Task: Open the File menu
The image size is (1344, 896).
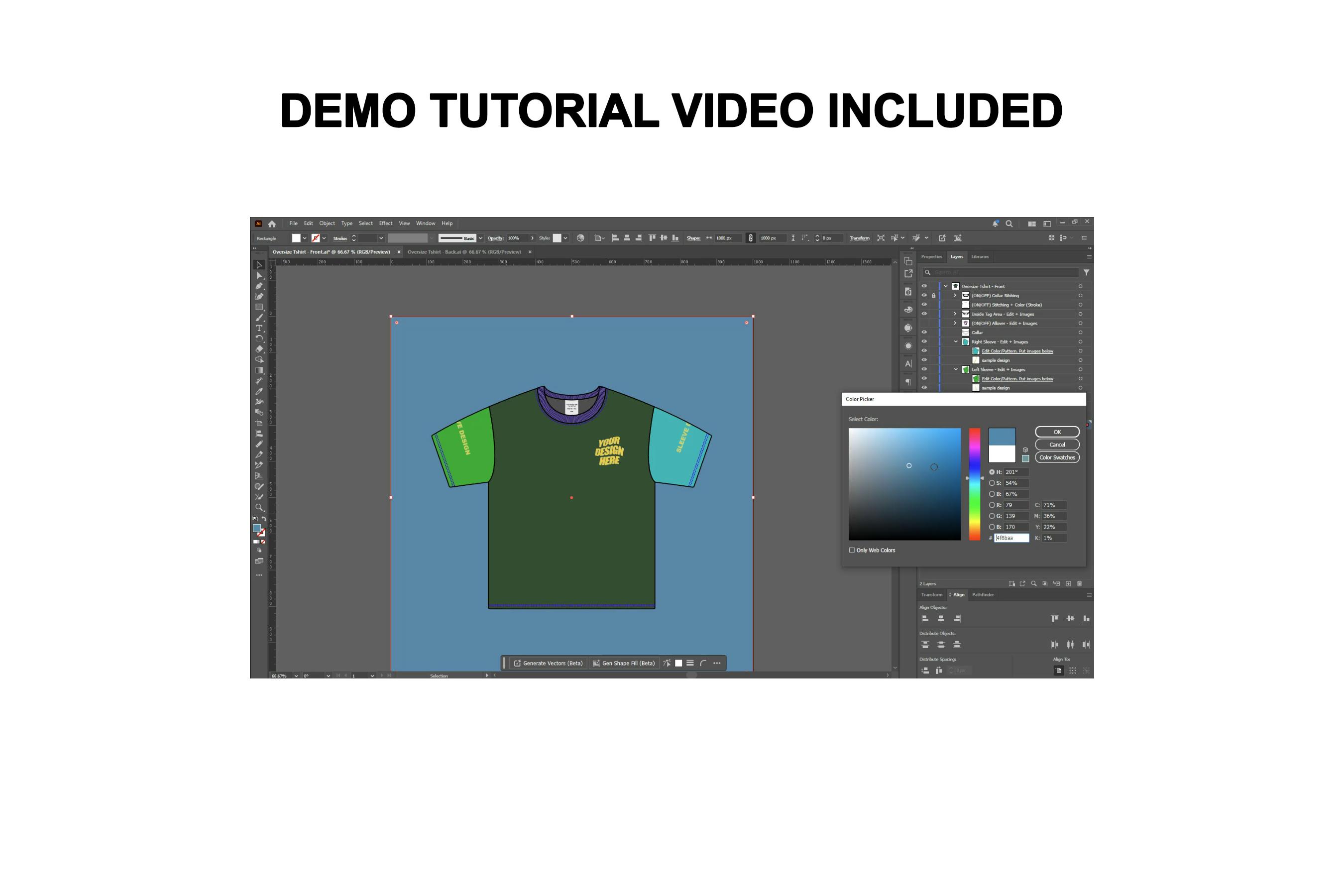Action: (293, 224)
